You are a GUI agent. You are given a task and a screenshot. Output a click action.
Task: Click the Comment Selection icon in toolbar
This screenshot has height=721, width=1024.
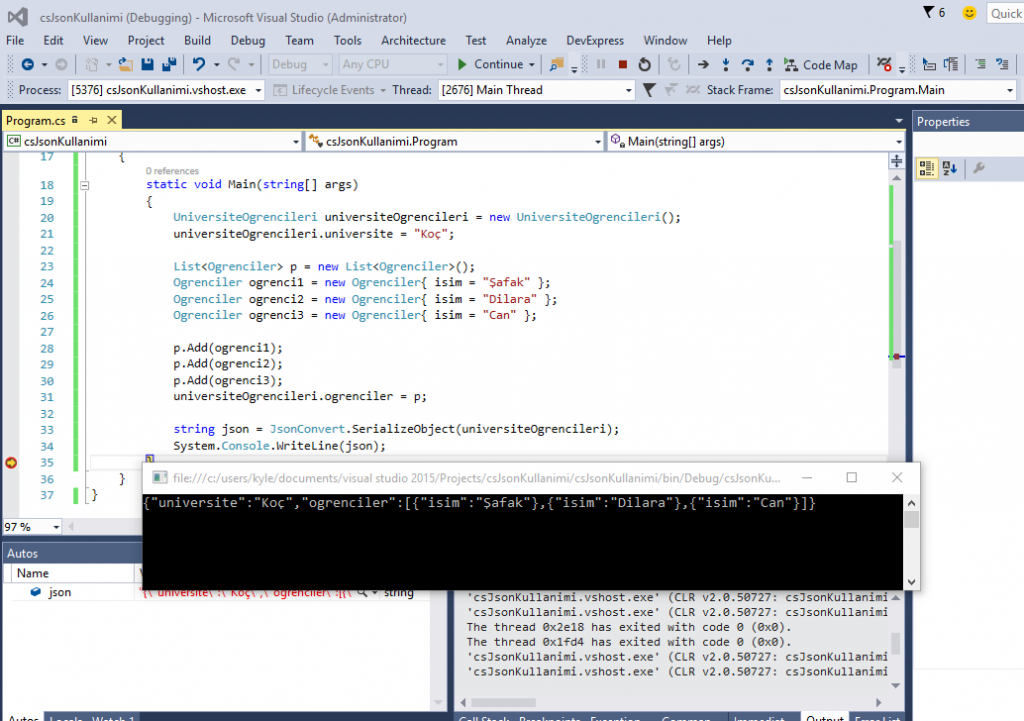pyautogui.click(x=980, y=64)
